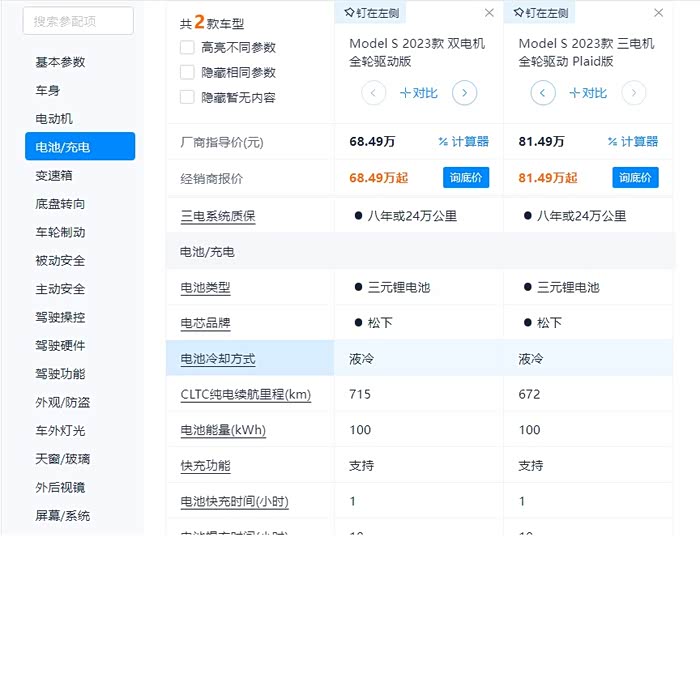Pin the dual-motor column to the left
700x691 pixels.
coord(370,13)
